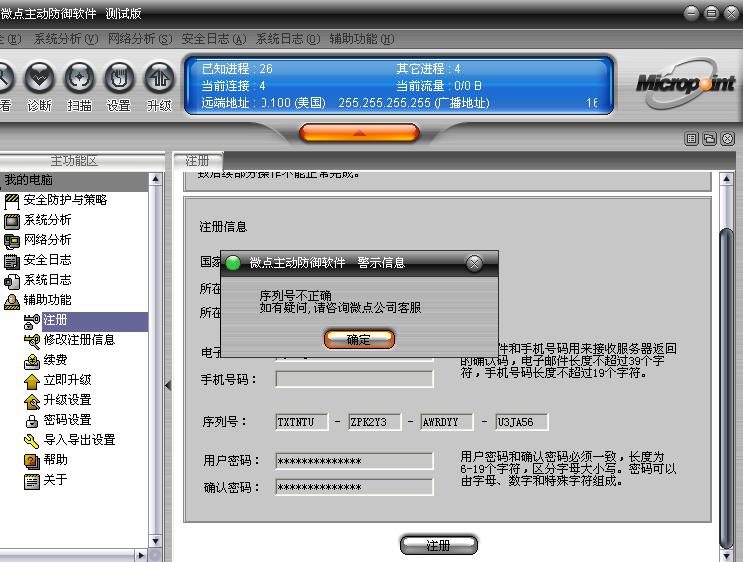Image resolution: width=743 pixels, height=562 pixels.
Task: Open the 网络分析(S) menu
Action: [x=140, y=39]
